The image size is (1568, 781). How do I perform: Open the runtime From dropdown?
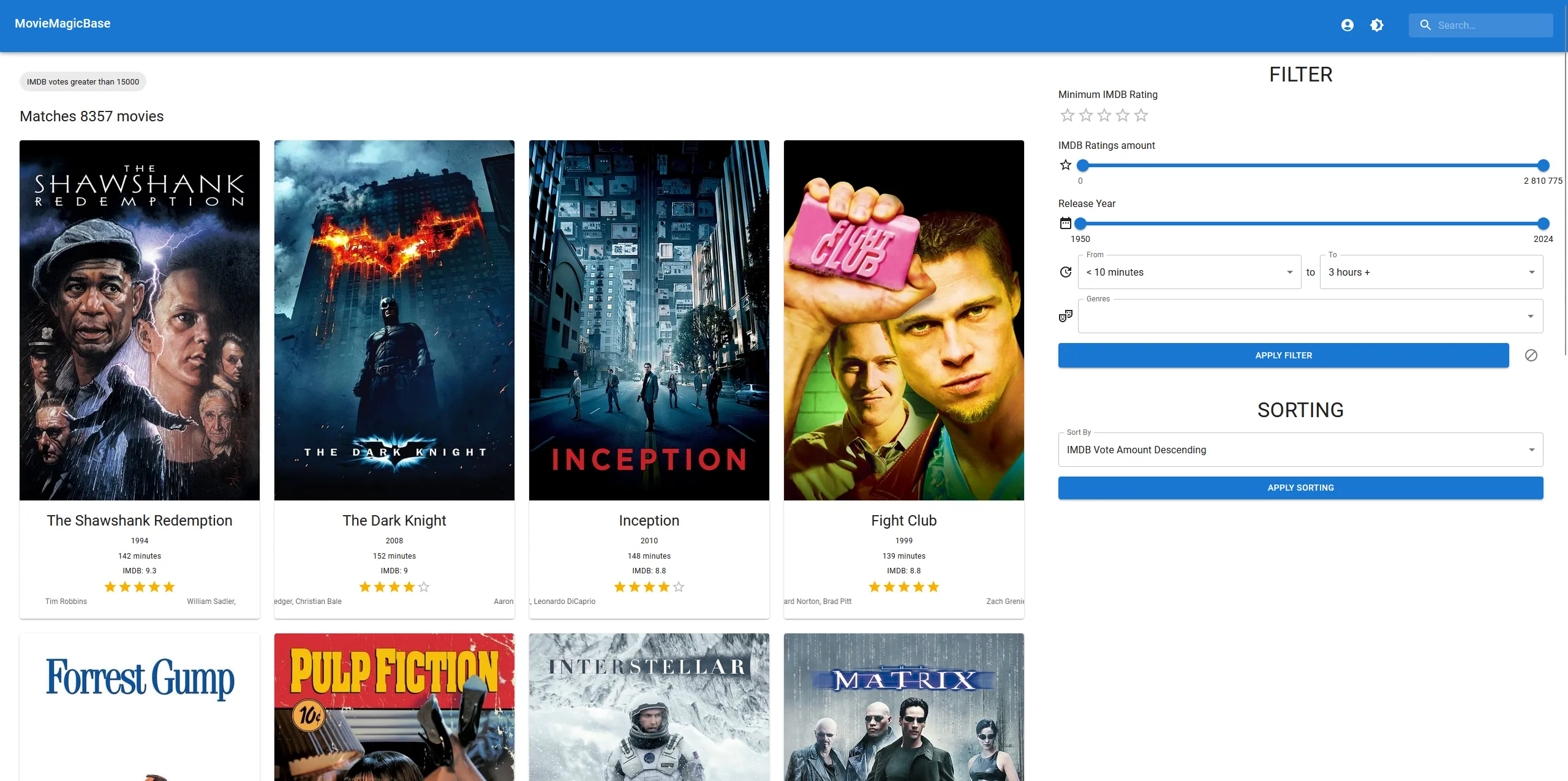pos(1189,272)
